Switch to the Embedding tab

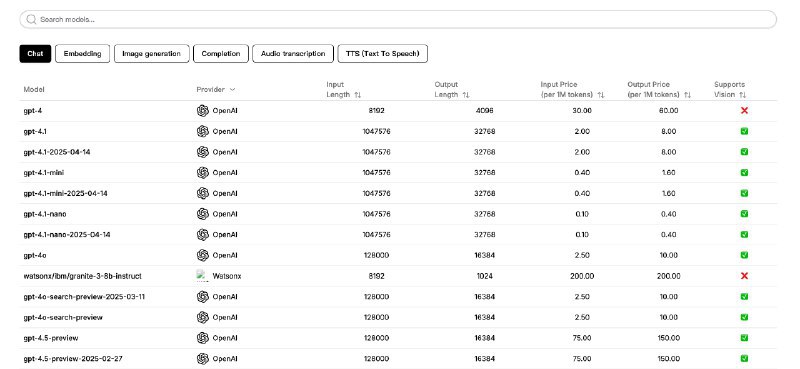pos(82,54)
